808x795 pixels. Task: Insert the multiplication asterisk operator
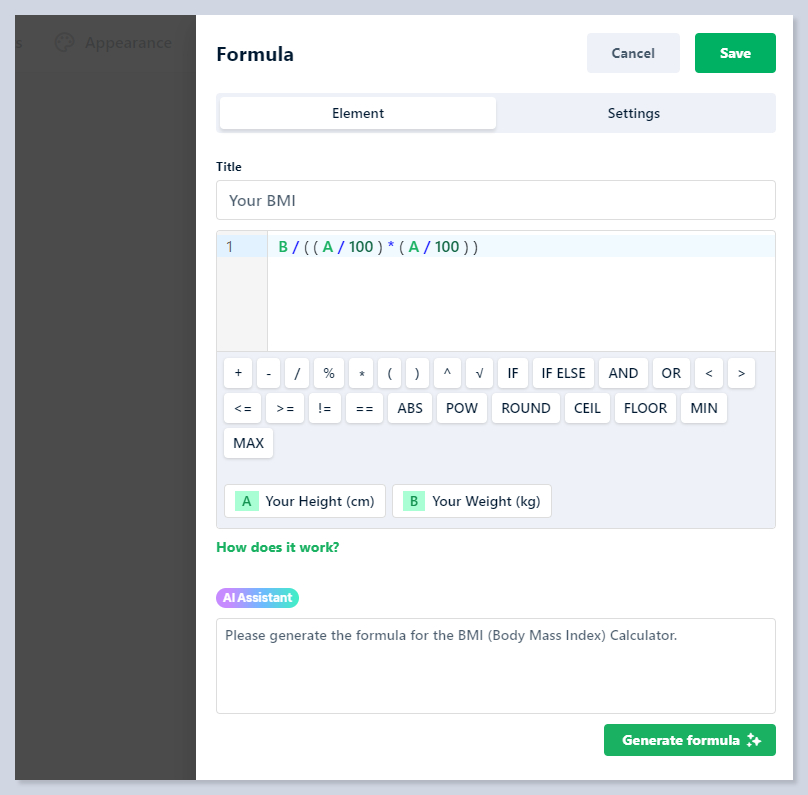(361, 373)
